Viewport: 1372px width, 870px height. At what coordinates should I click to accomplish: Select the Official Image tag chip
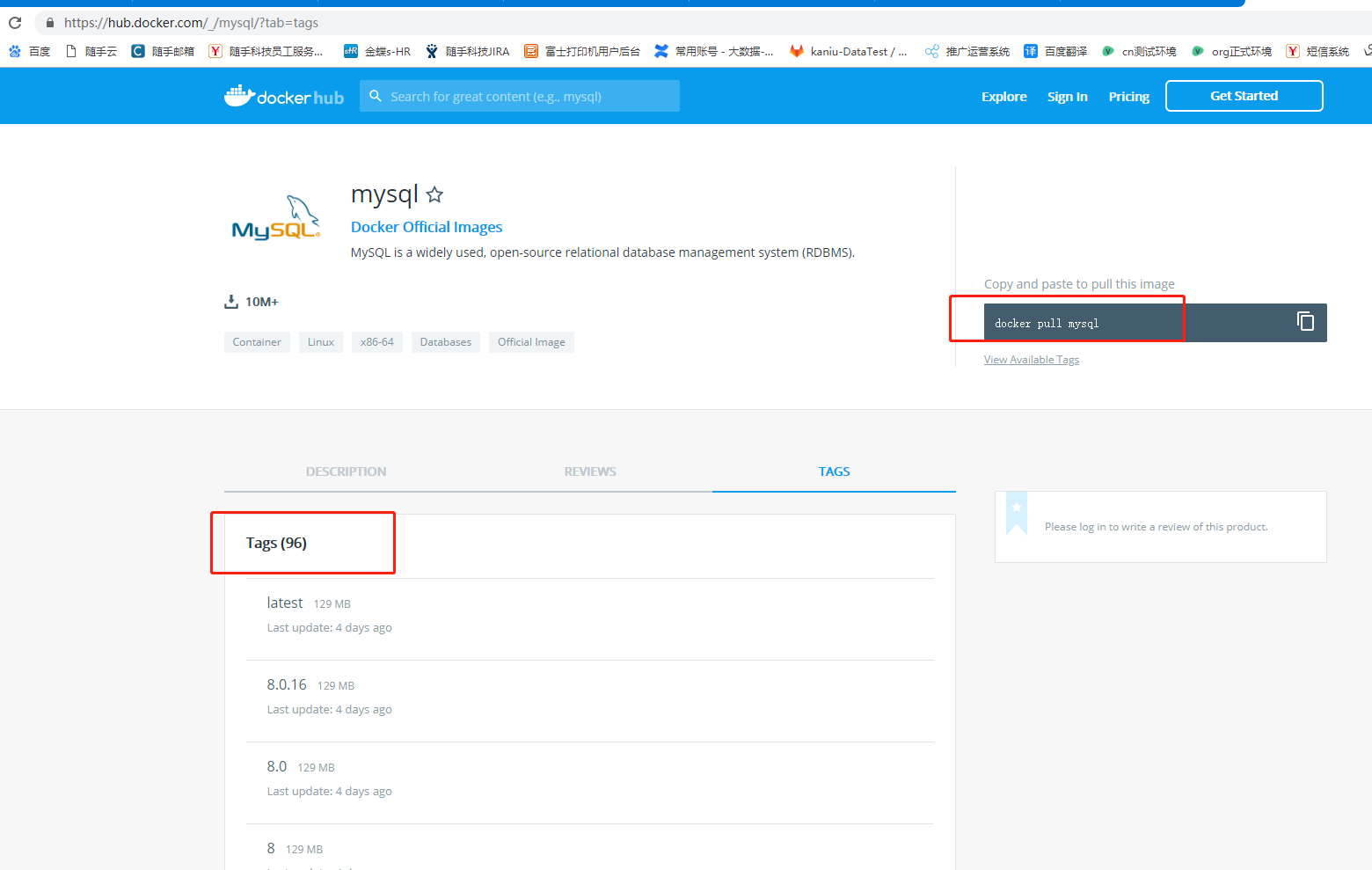(x=531, y=342)
